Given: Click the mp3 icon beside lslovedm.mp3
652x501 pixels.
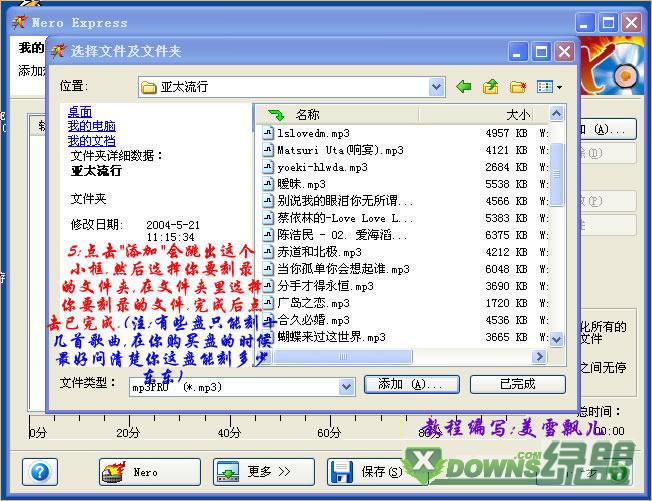Looking at the screenshot, I should pos(268,133).
